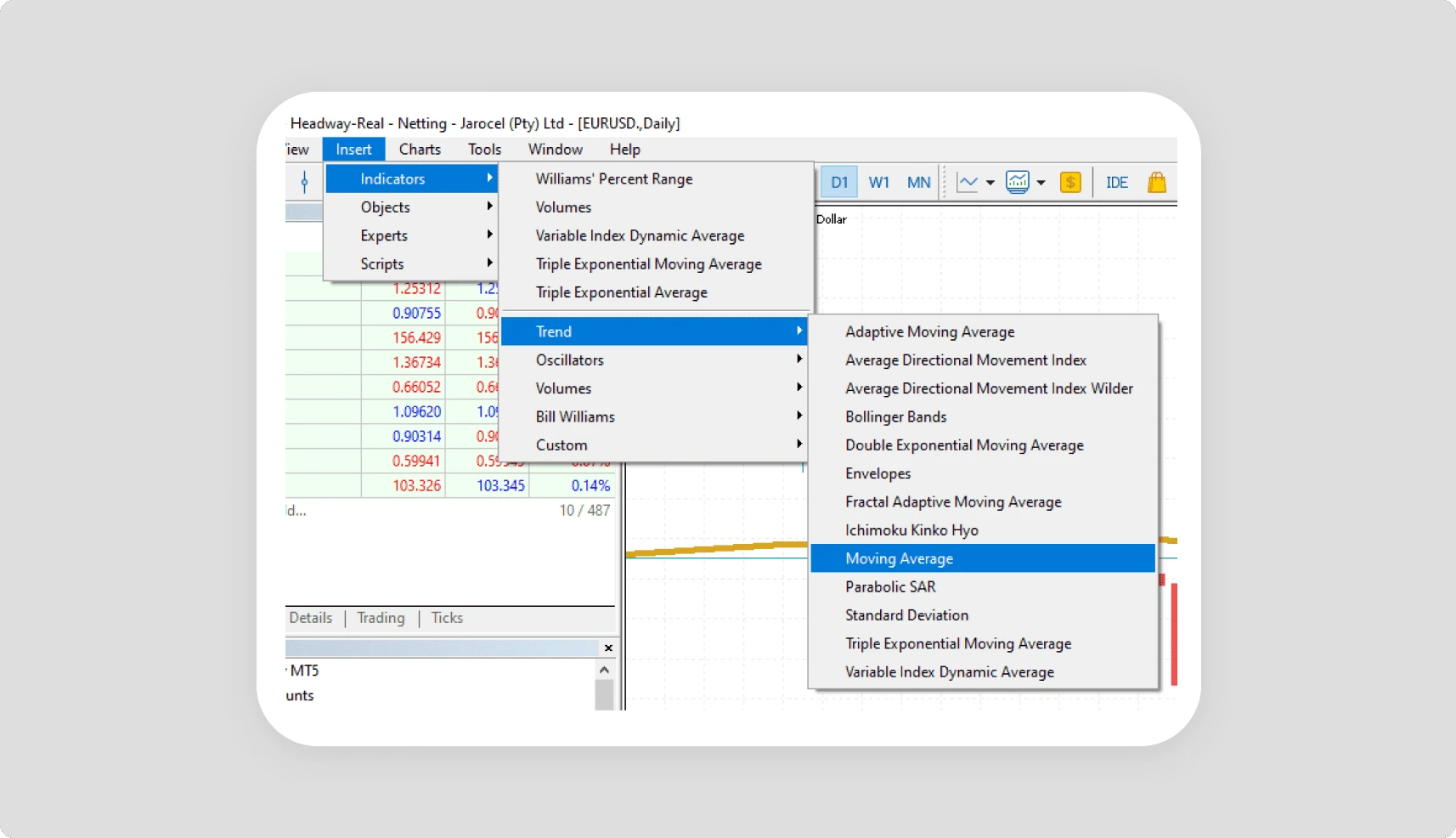Open the Experts submenu
The height and width of the screenshot is (838, 1456).
411,235
